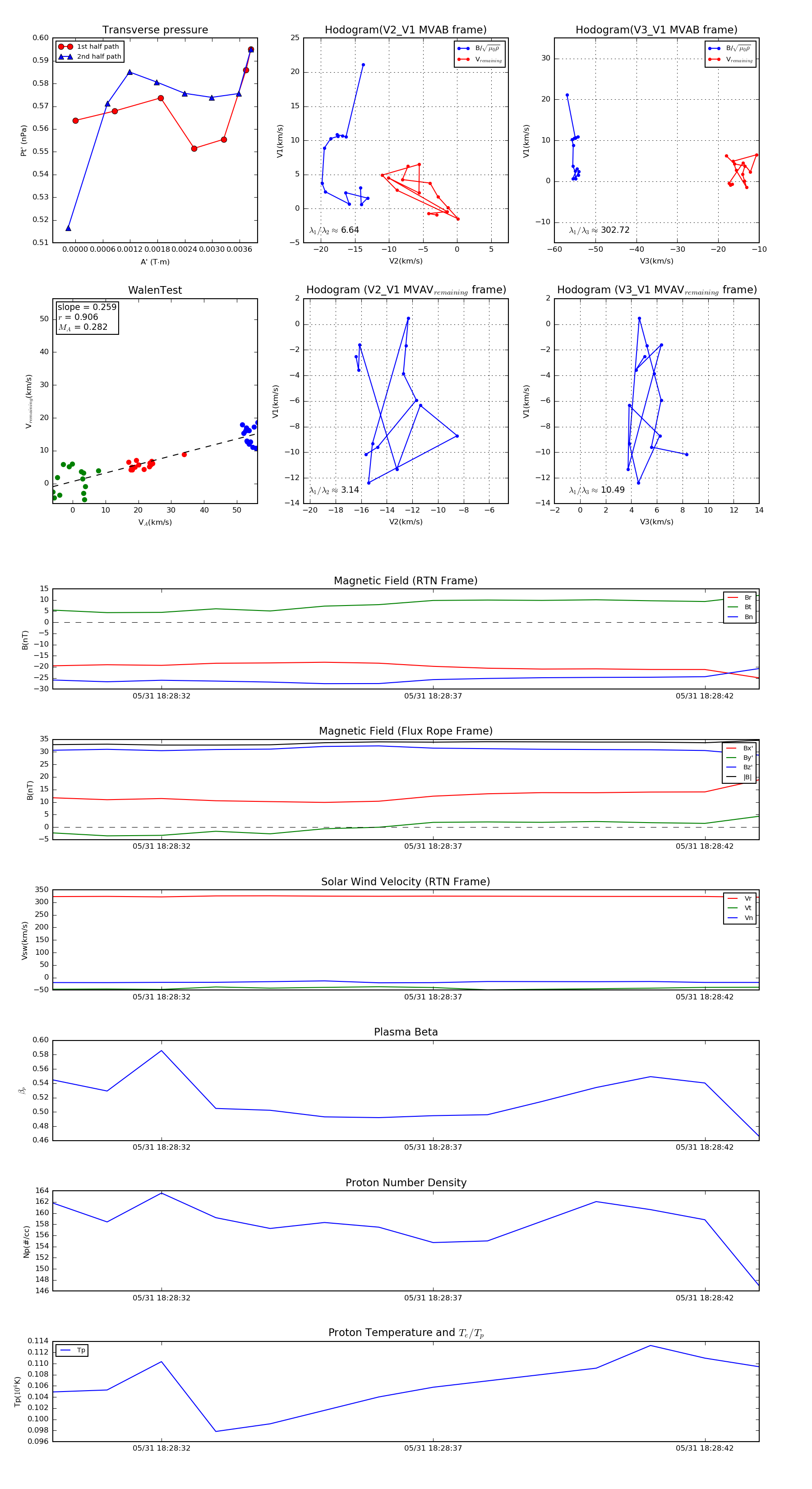Select the "Bt" legend entry

(740, 607)
